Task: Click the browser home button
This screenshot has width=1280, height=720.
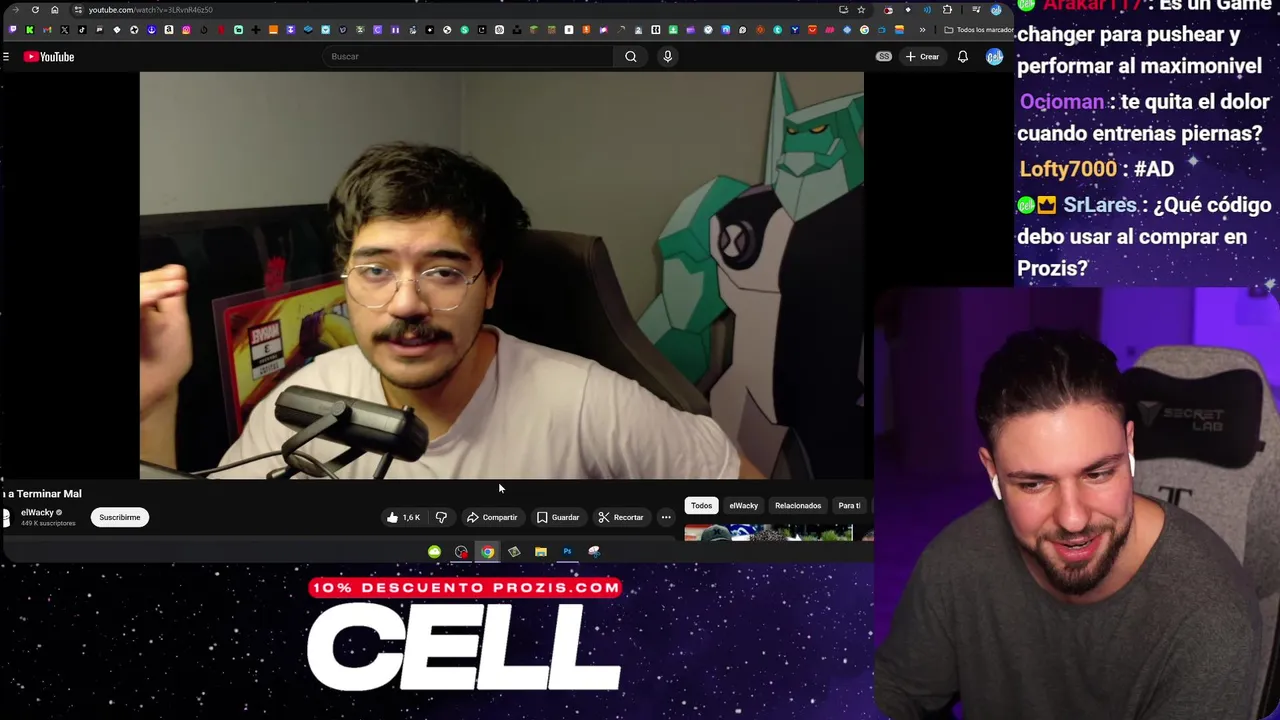Action: pos(55,10)
